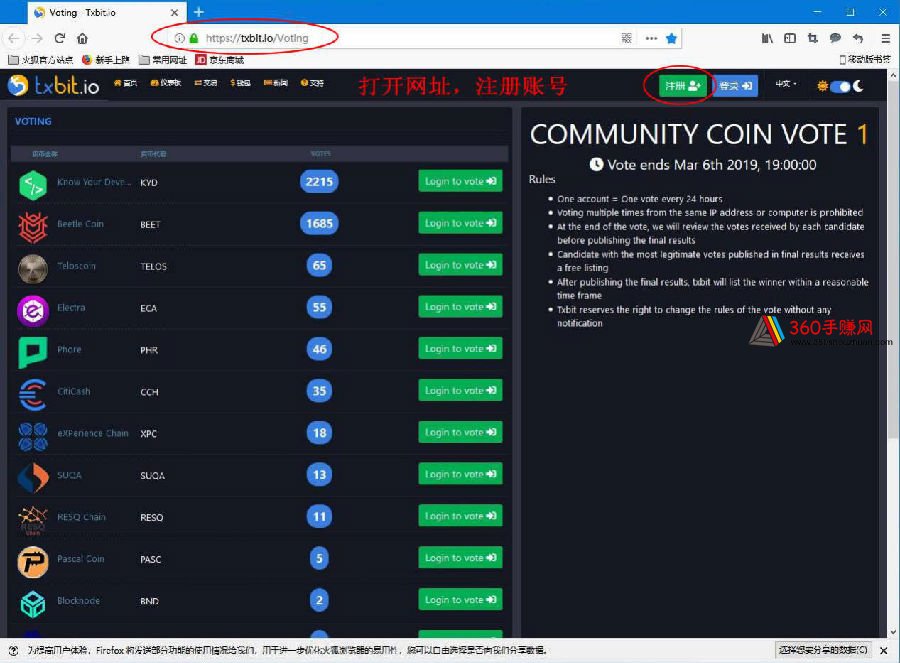Click the Pascal Coin orange logo
Viewport: 900px width, 663px height.
[x=33, y=561]
